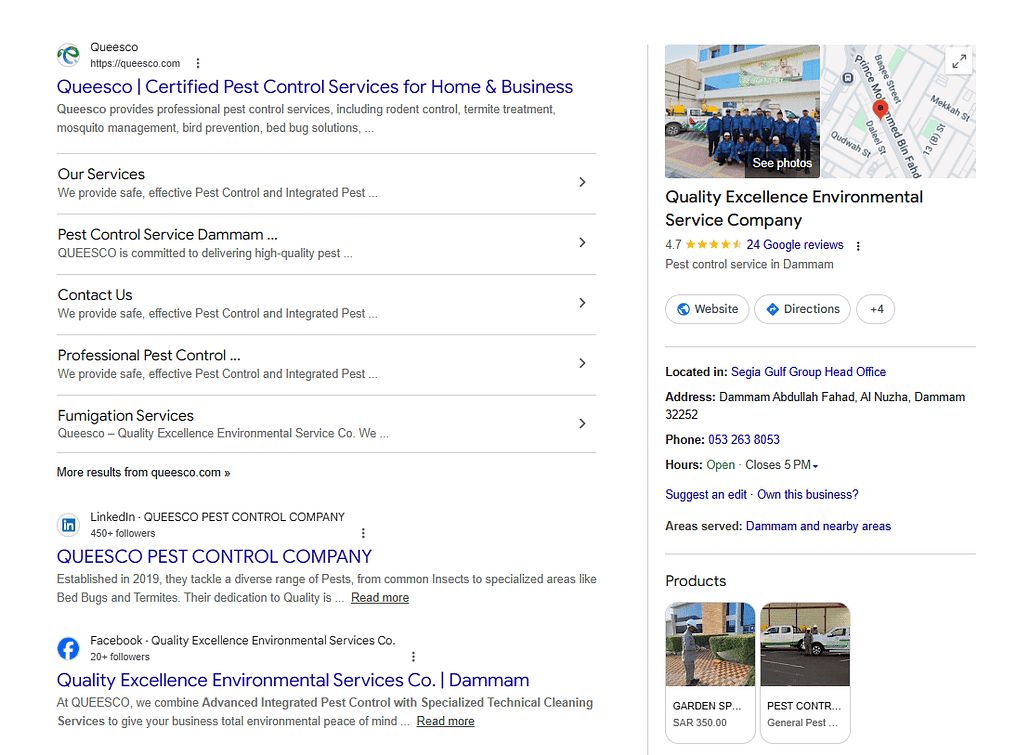Expand the map with the fullscreen arrows icon
Image resolution: width=1030 pixels, height=755 pixels.
(959, 61)
